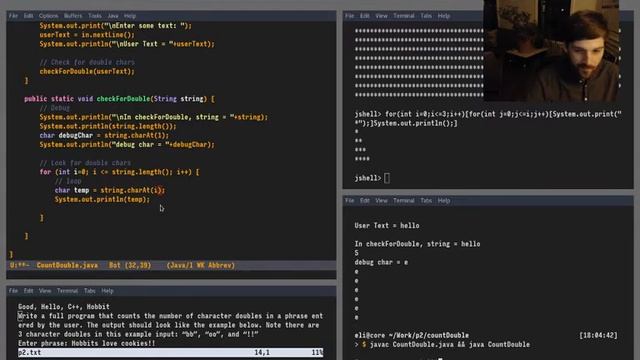This screenshot has width=640, height=360.
Task: Open Edit menu in p2.txt terminal window
Action: [x=28, y=291]
